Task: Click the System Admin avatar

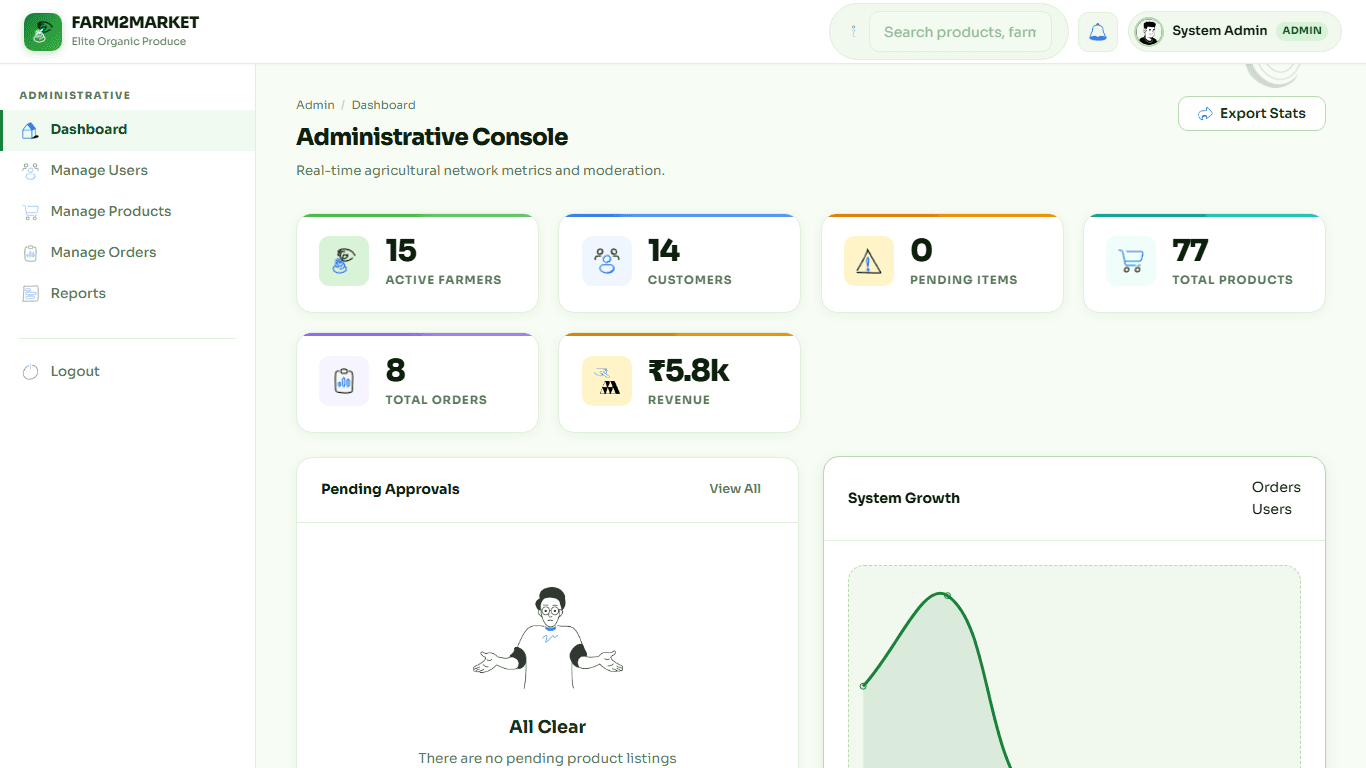Action: [1149, 32]
